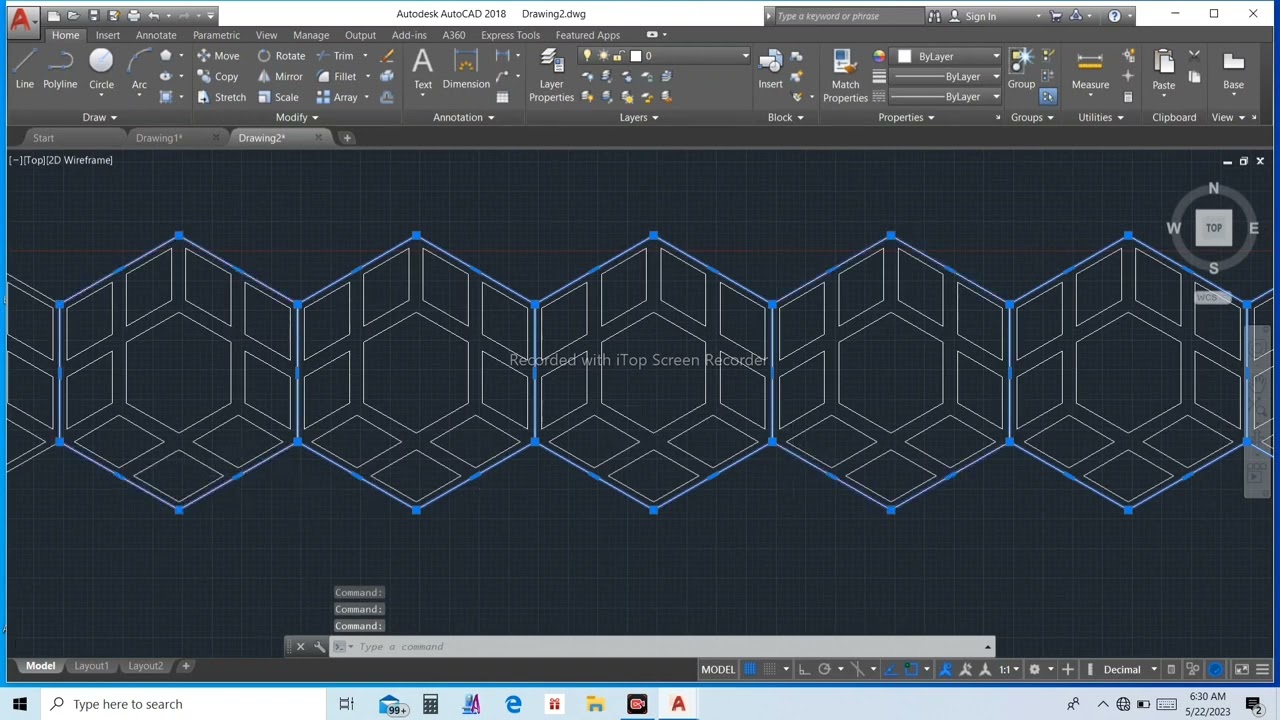
Task: Toggle hardware acceleration icon in status bar
Action: [1216, 669]
